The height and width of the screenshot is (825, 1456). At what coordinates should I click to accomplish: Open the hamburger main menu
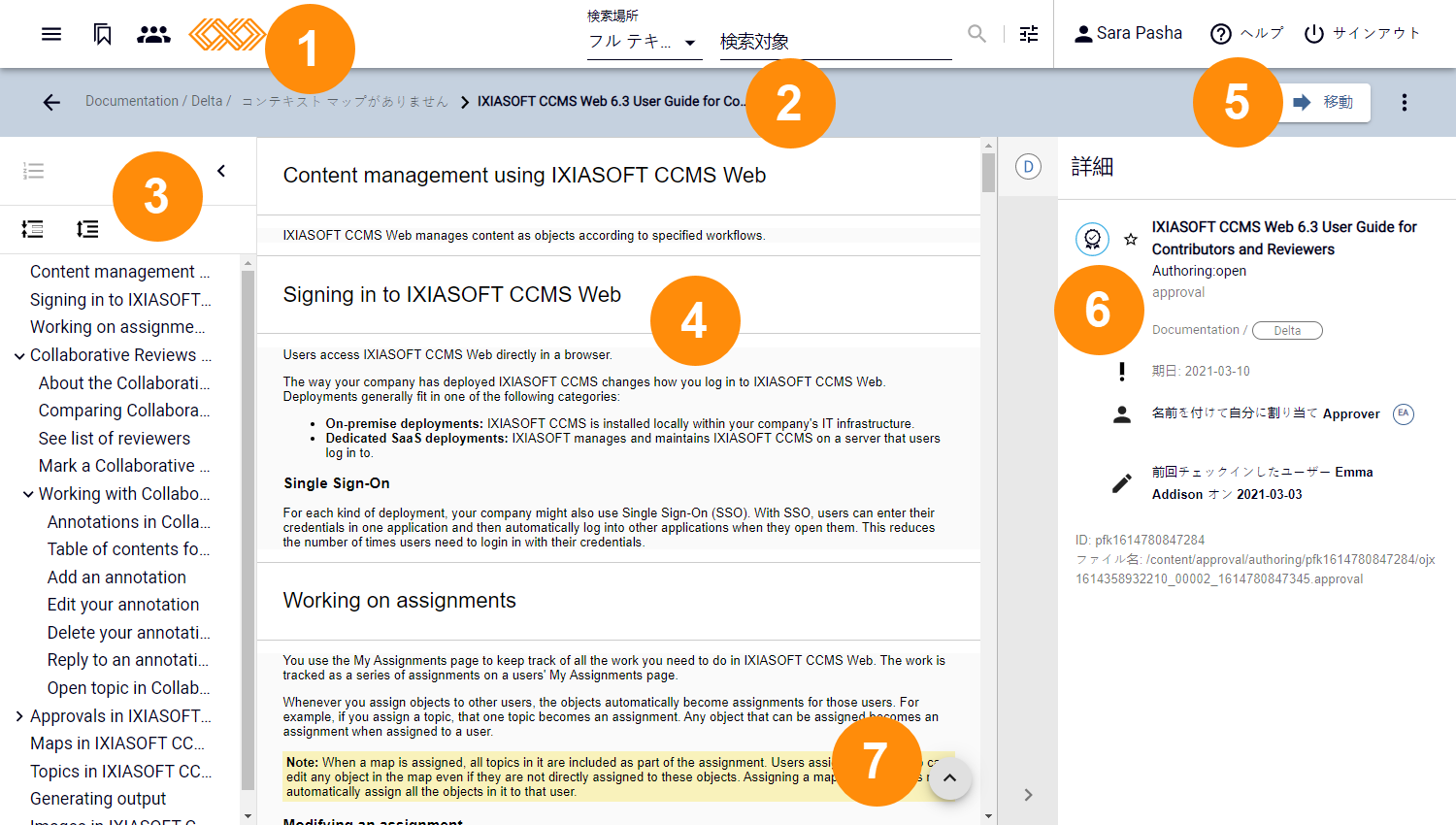[x=51, y=34]
